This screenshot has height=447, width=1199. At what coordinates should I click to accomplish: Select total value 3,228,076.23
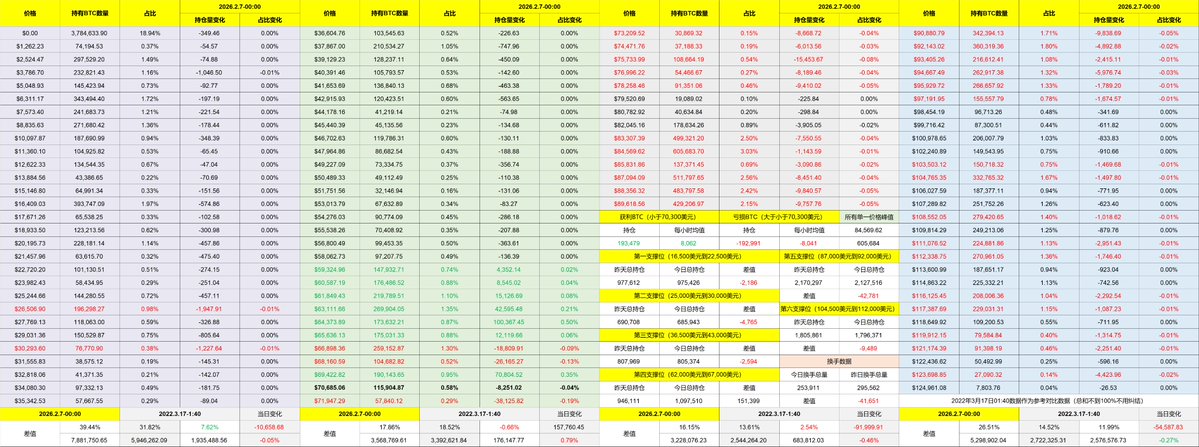point(689,439)
